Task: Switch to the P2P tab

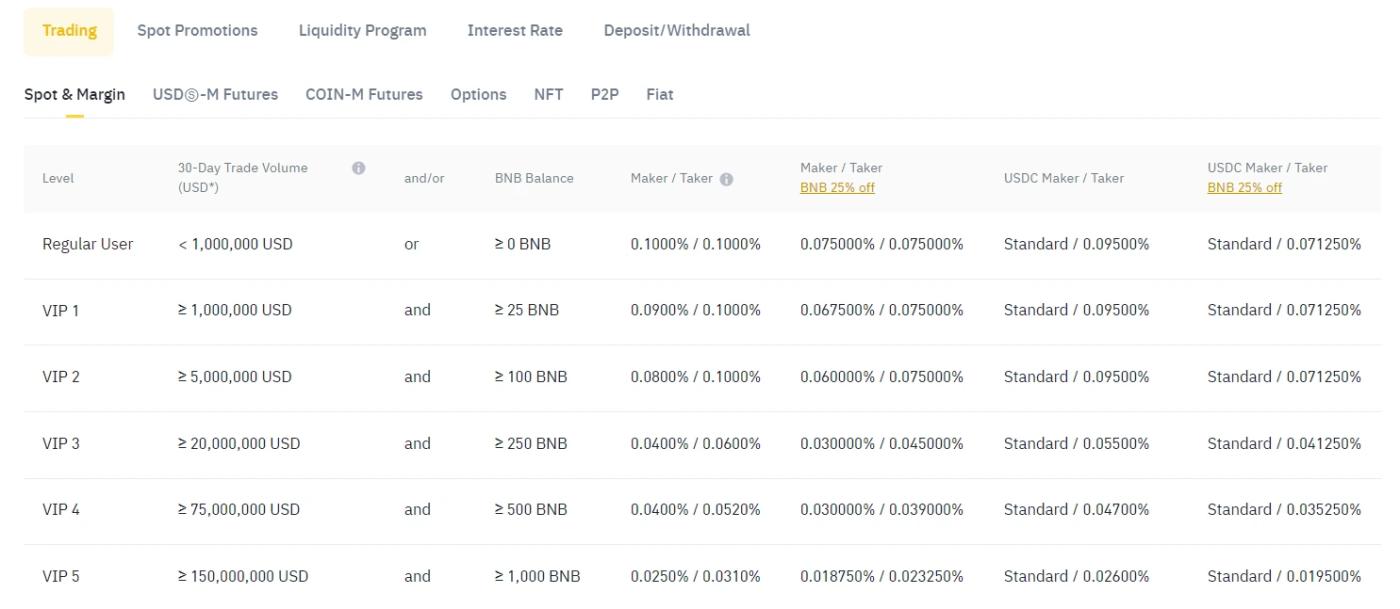Action: click(604, 94)
